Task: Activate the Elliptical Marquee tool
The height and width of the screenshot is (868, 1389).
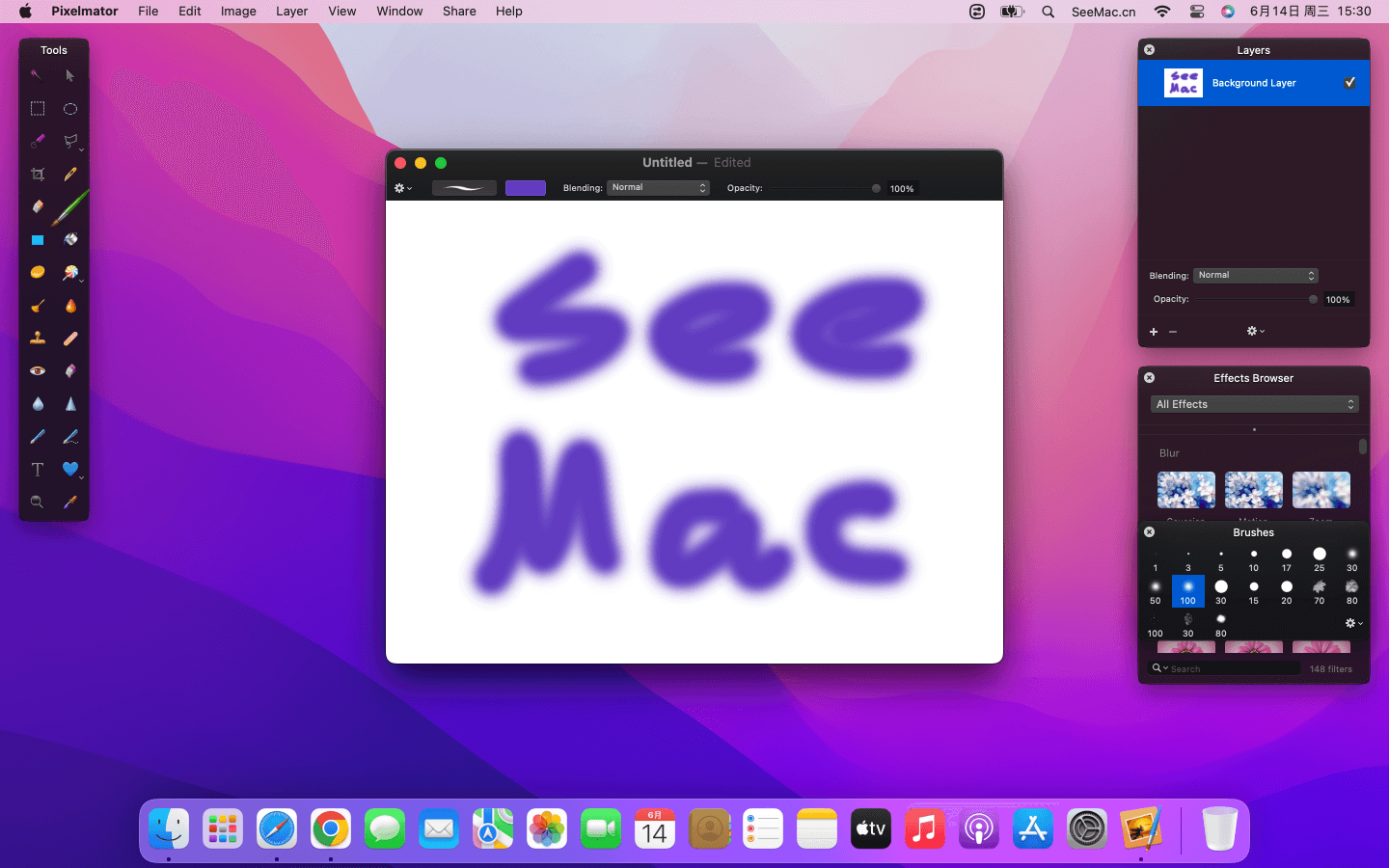Action: (70, 109)
